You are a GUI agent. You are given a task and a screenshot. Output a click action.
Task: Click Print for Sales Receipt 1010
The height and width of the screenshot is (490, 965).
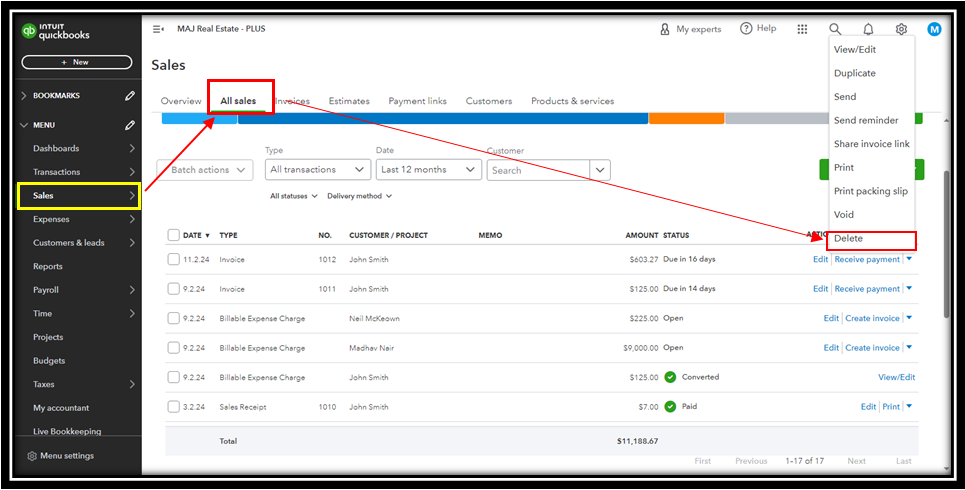[x=891, y=407]
